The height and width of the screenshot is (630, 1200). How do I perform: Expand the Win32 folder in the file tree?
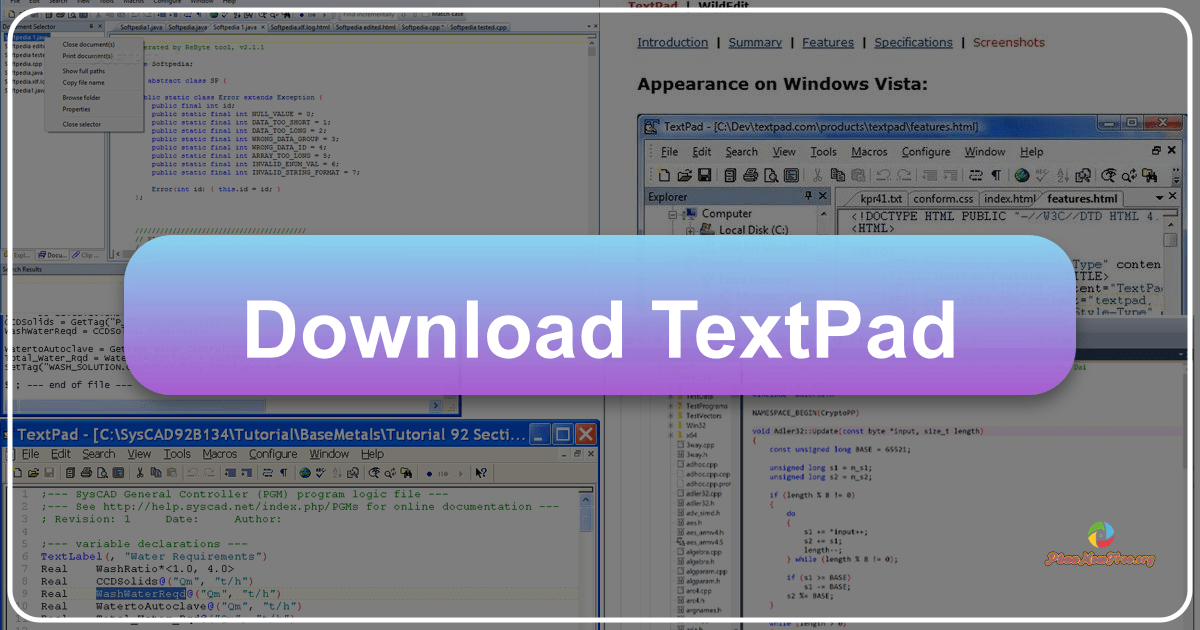pos(670,425)
